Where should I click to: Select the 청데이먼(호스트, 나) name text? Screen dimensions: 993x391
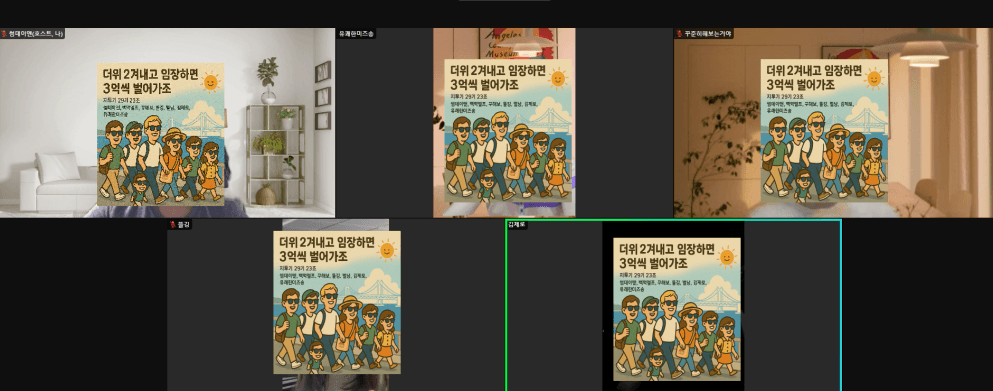coord(36,33)
